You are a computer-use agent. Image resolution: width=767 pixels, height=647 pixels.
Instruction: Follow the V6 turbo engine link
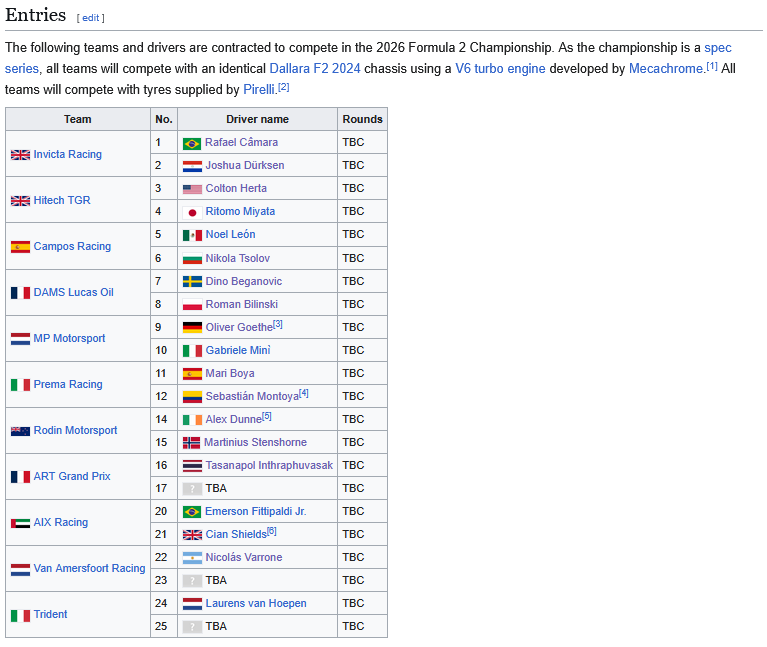tap(500, 68)
